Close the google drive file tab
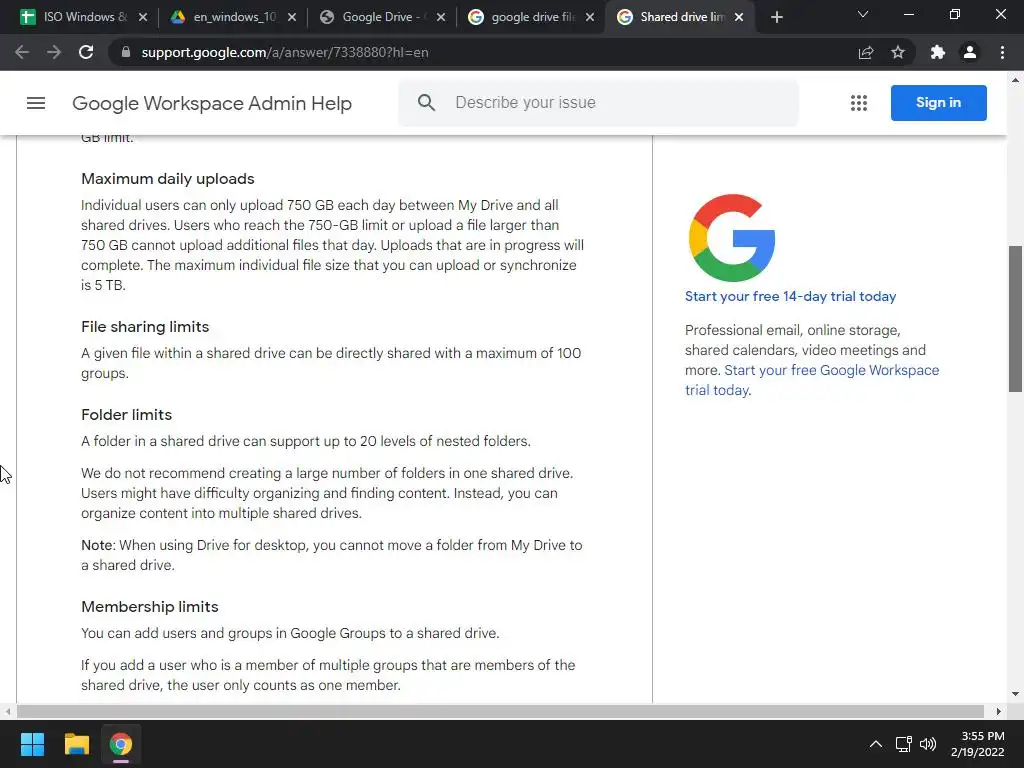 590,17
